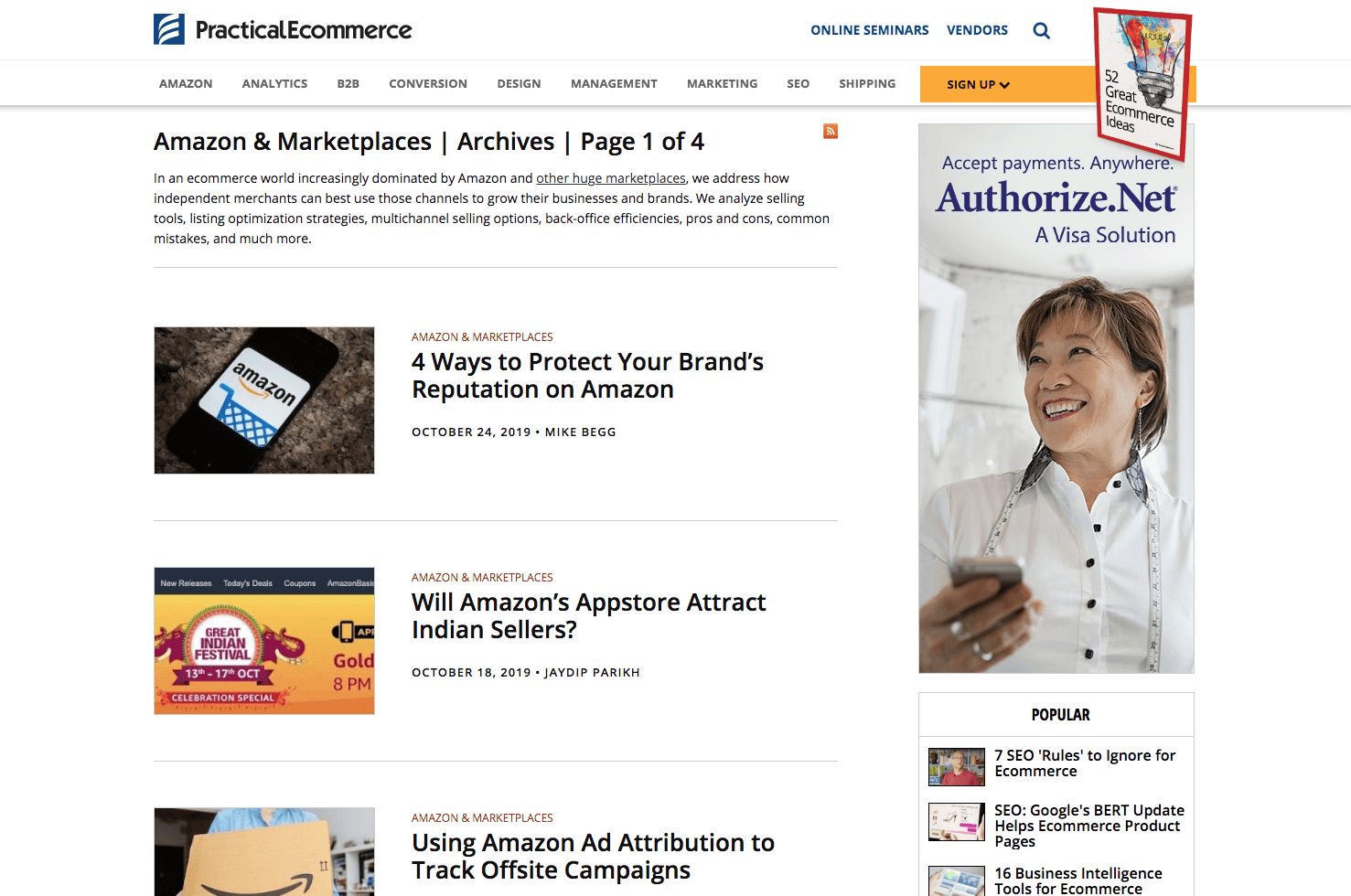Open the AMAZON menu item
1351x896 pixels.
(186, 83)
